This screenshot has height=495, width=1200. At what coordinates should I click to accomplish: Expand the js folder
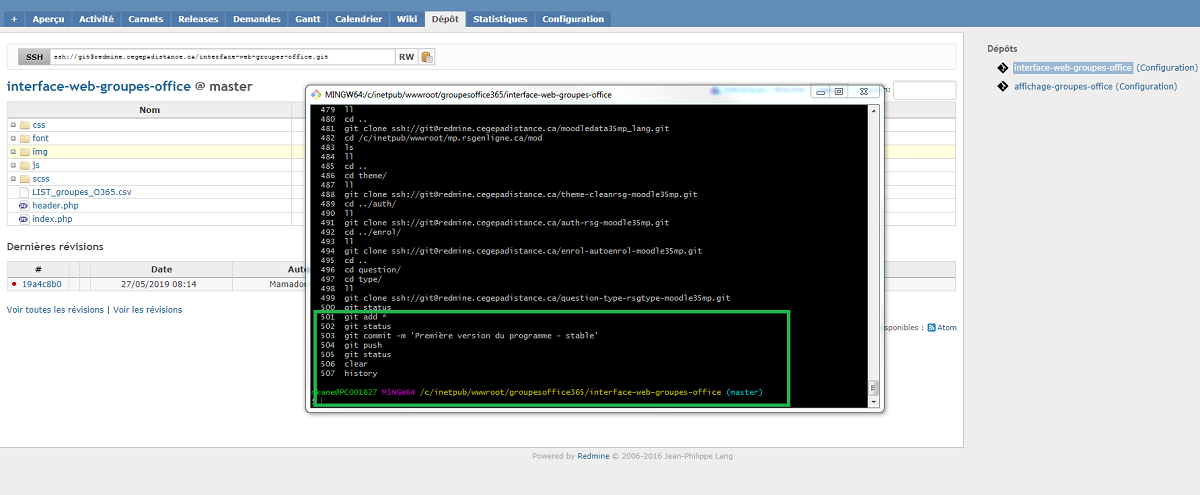(x=13, y=165)
